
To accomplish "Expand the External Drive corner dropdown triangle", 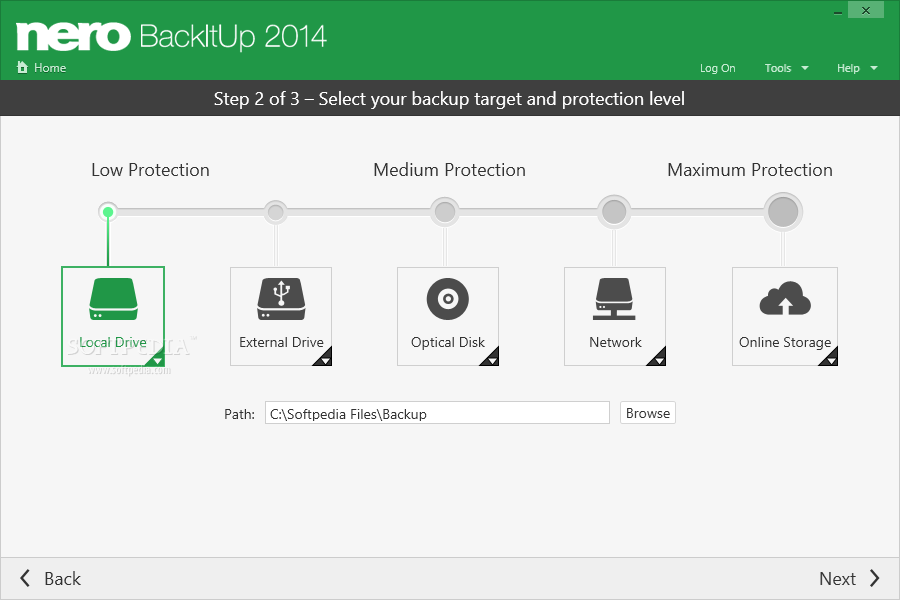I will point(324,359).
